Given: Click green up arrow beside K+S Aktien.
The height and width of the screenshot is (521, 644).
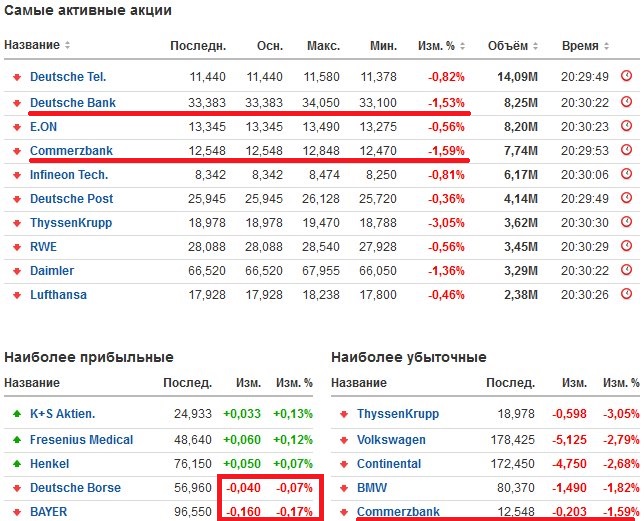Looking at the screenshot, I should pyautogui.click(x=16, y=414).
